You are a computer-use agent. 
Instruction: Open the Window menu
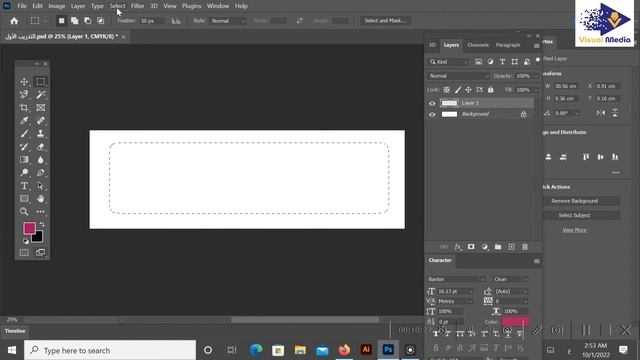coord(218,6)
